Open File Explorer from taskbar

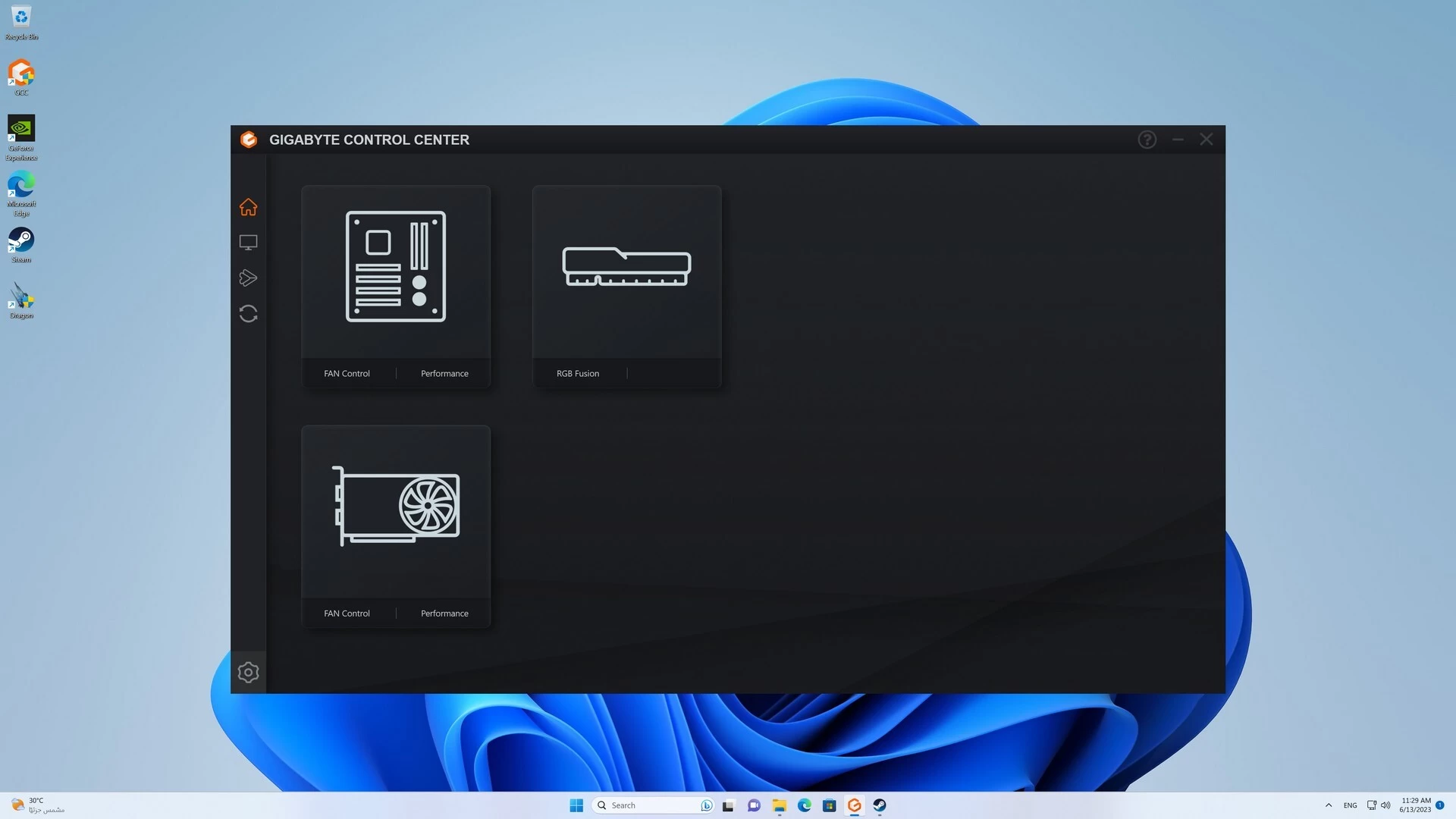(779, 805)
